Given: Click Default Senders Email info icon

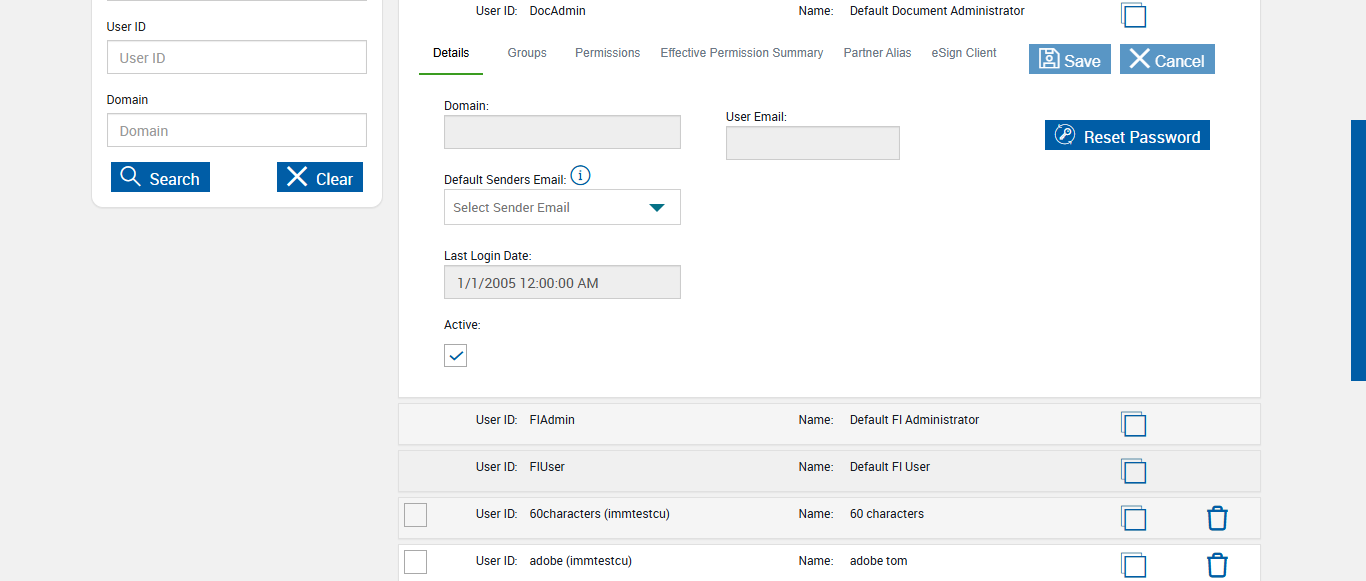Looking at the screenshot, I should coord(580,176).
